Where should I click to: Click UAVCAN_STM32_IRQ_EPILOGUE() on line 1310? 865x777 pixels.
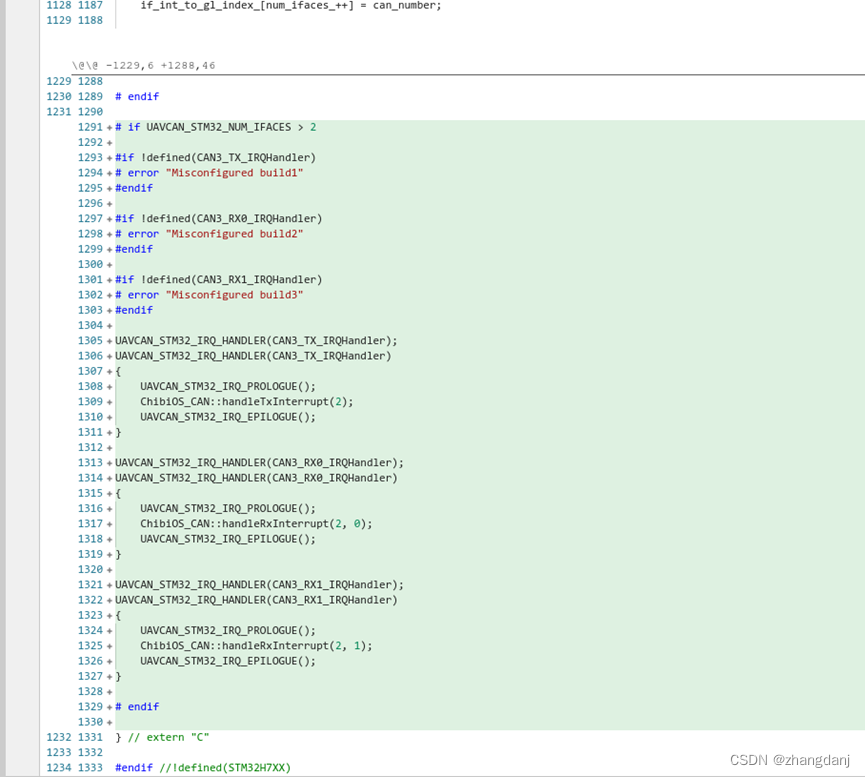click(228, 417)
